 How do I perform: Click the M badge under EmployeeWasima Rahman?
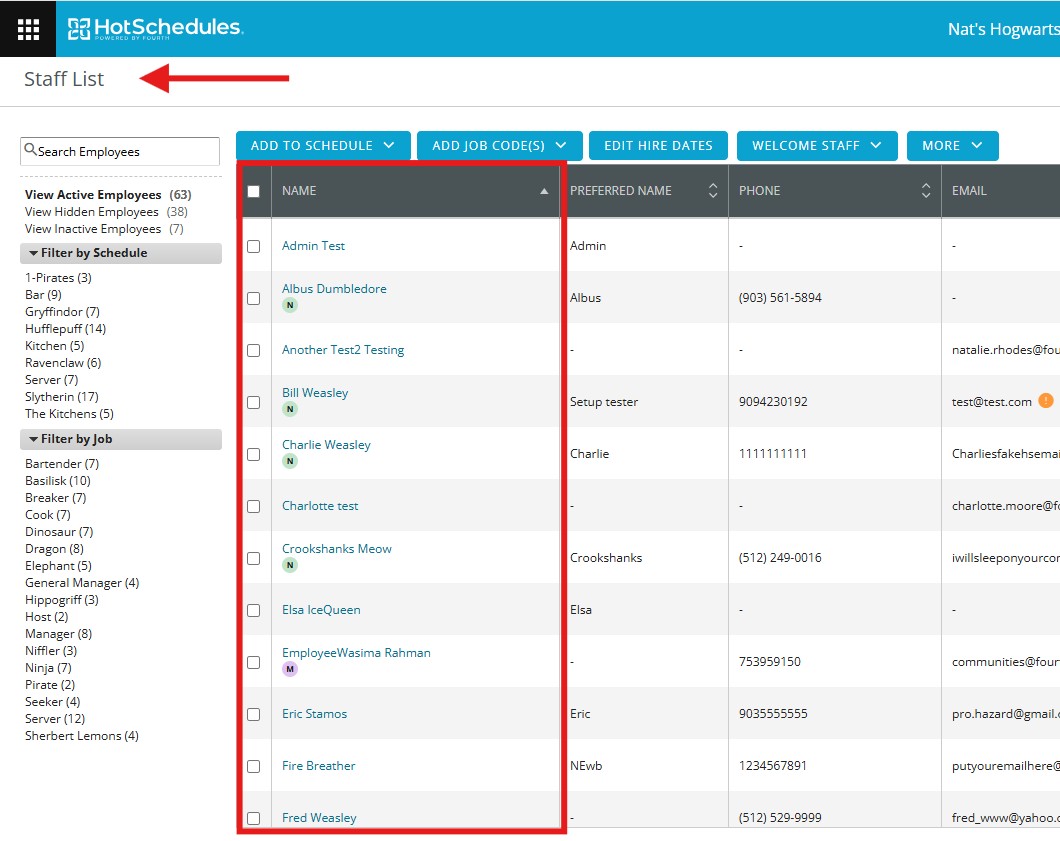click(290, 669)
